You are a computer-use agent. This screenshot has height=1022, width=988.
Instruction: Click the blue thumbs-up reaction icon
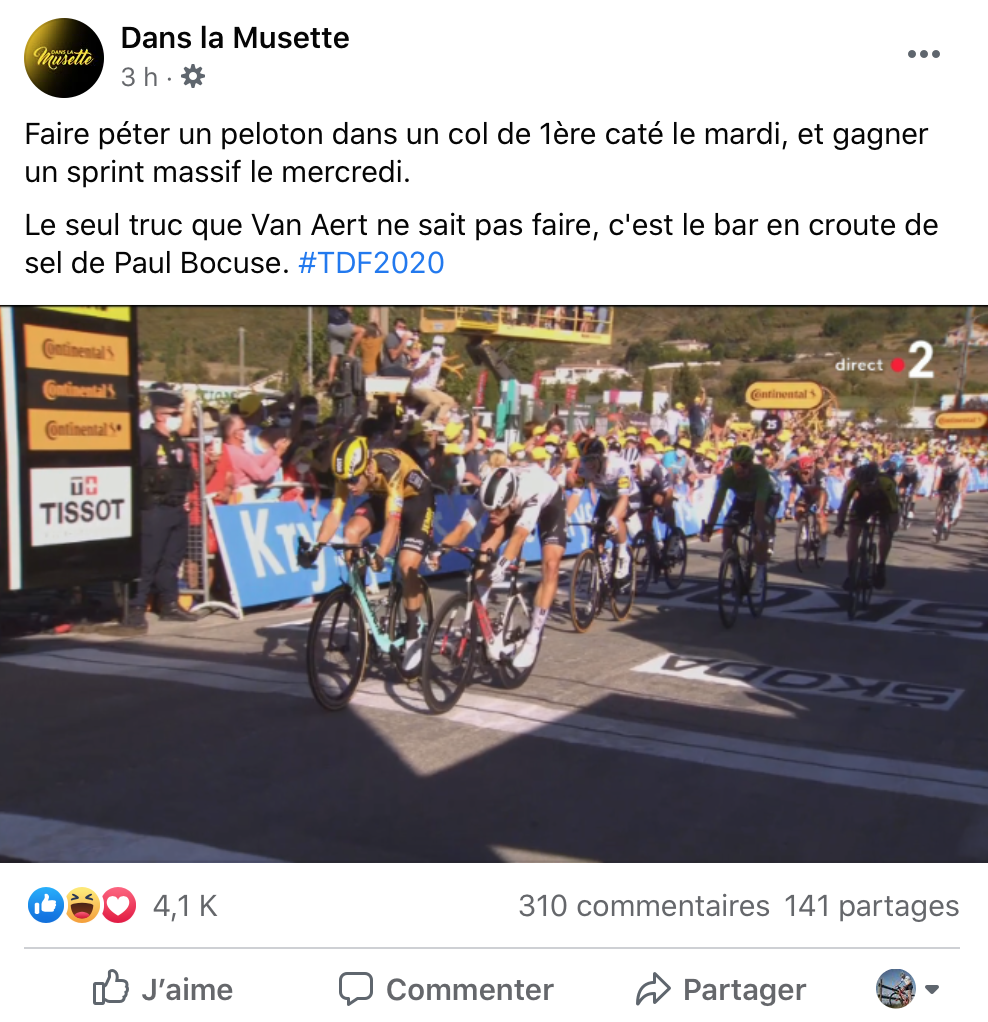[46, 905]
